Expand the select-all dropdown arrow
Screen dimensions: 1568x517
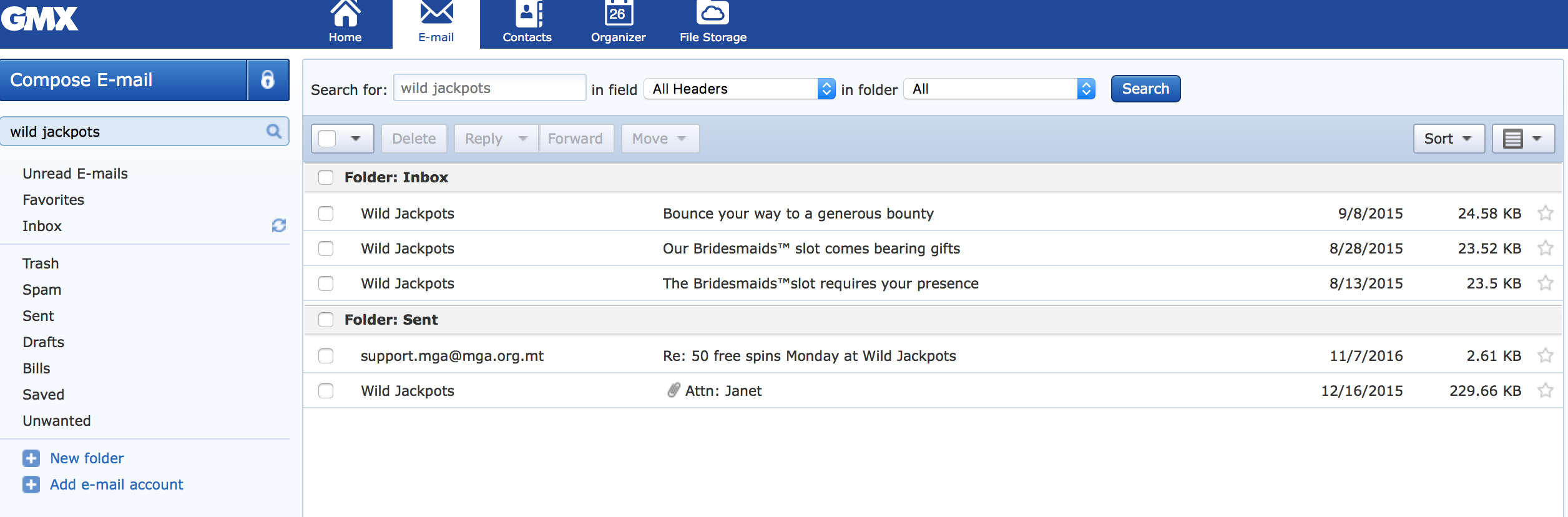pyautogui.click(x=356, y=139)
